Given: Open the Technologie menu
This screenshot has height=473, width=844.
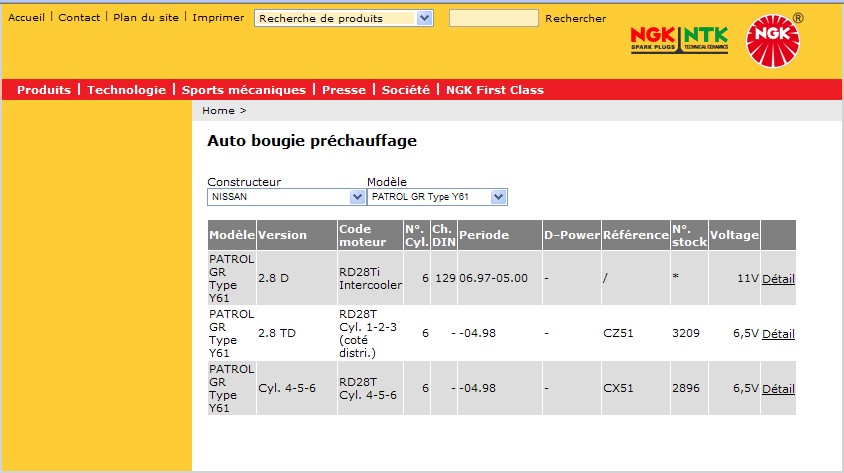Looking at the screenshot, I should [126, 90].
